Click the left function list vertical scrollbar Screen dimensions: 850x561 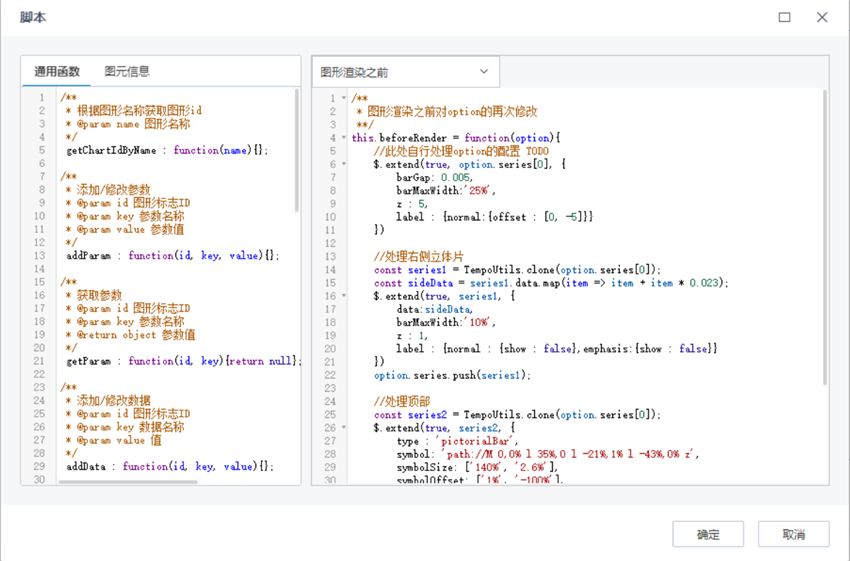click(x=296, y=150)
